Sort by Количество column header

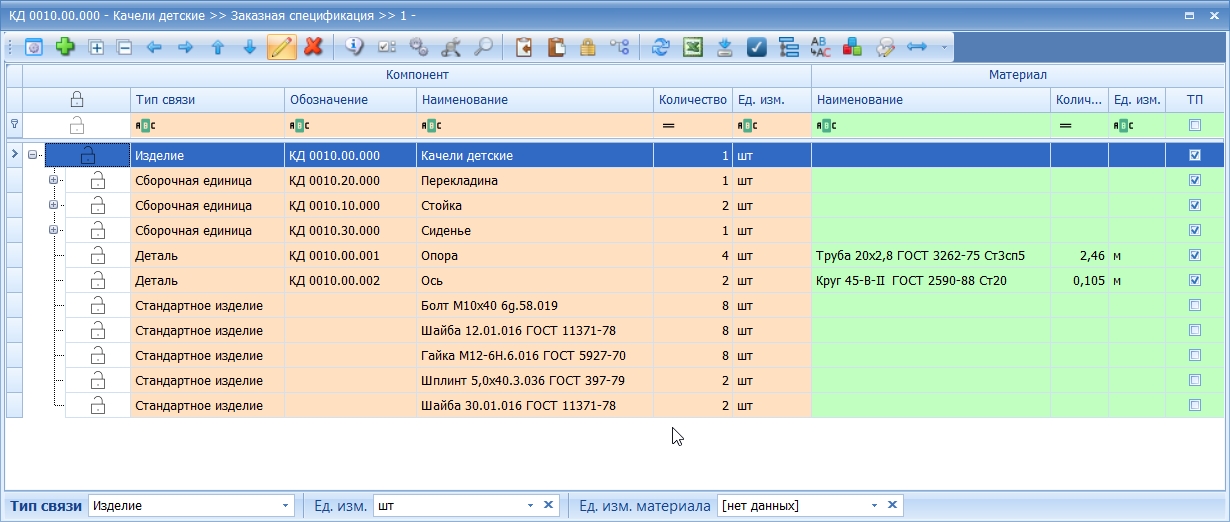693,100
